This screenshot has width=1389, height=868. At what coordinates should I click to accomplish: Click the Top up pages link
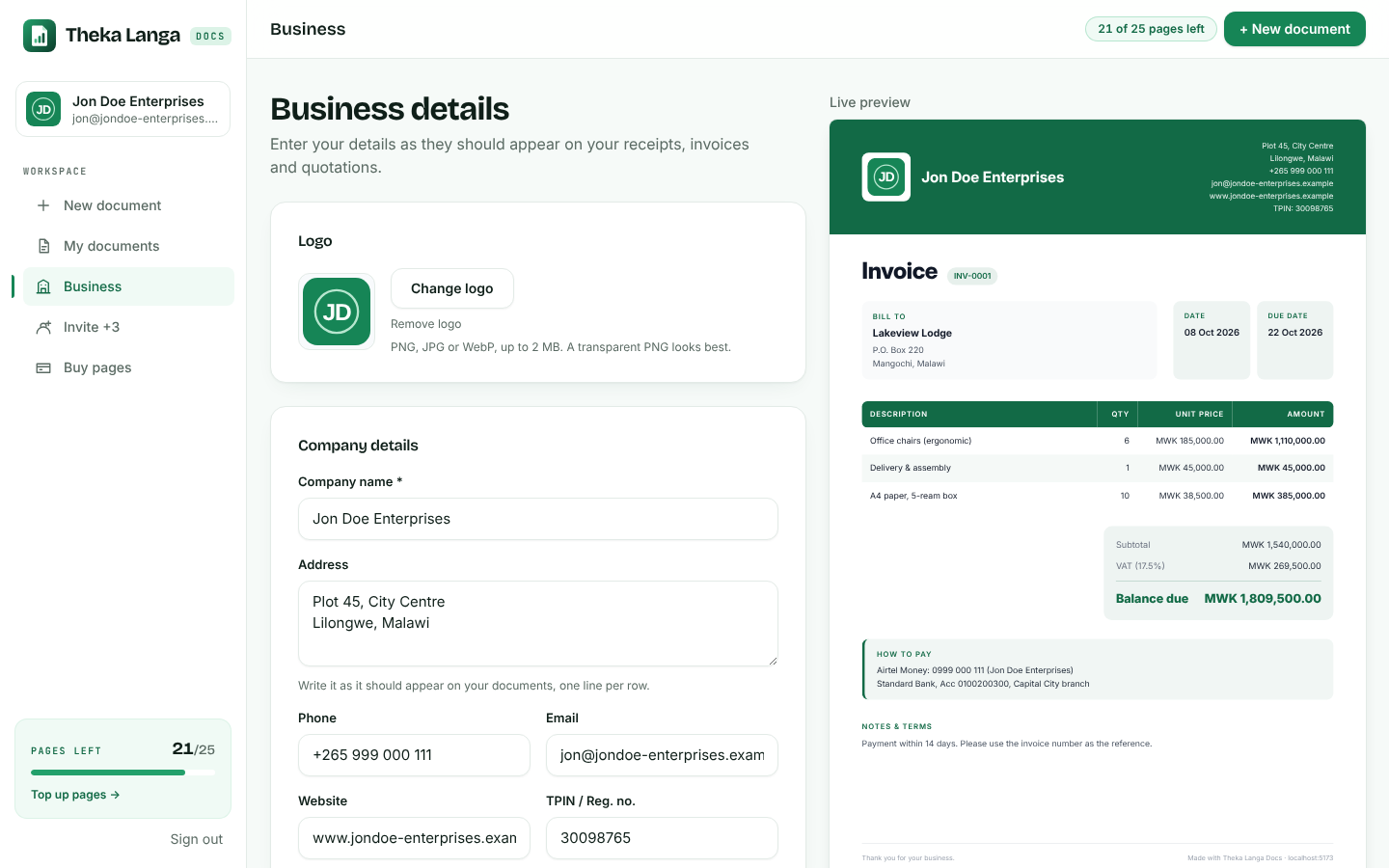click(x=75, y=795)
